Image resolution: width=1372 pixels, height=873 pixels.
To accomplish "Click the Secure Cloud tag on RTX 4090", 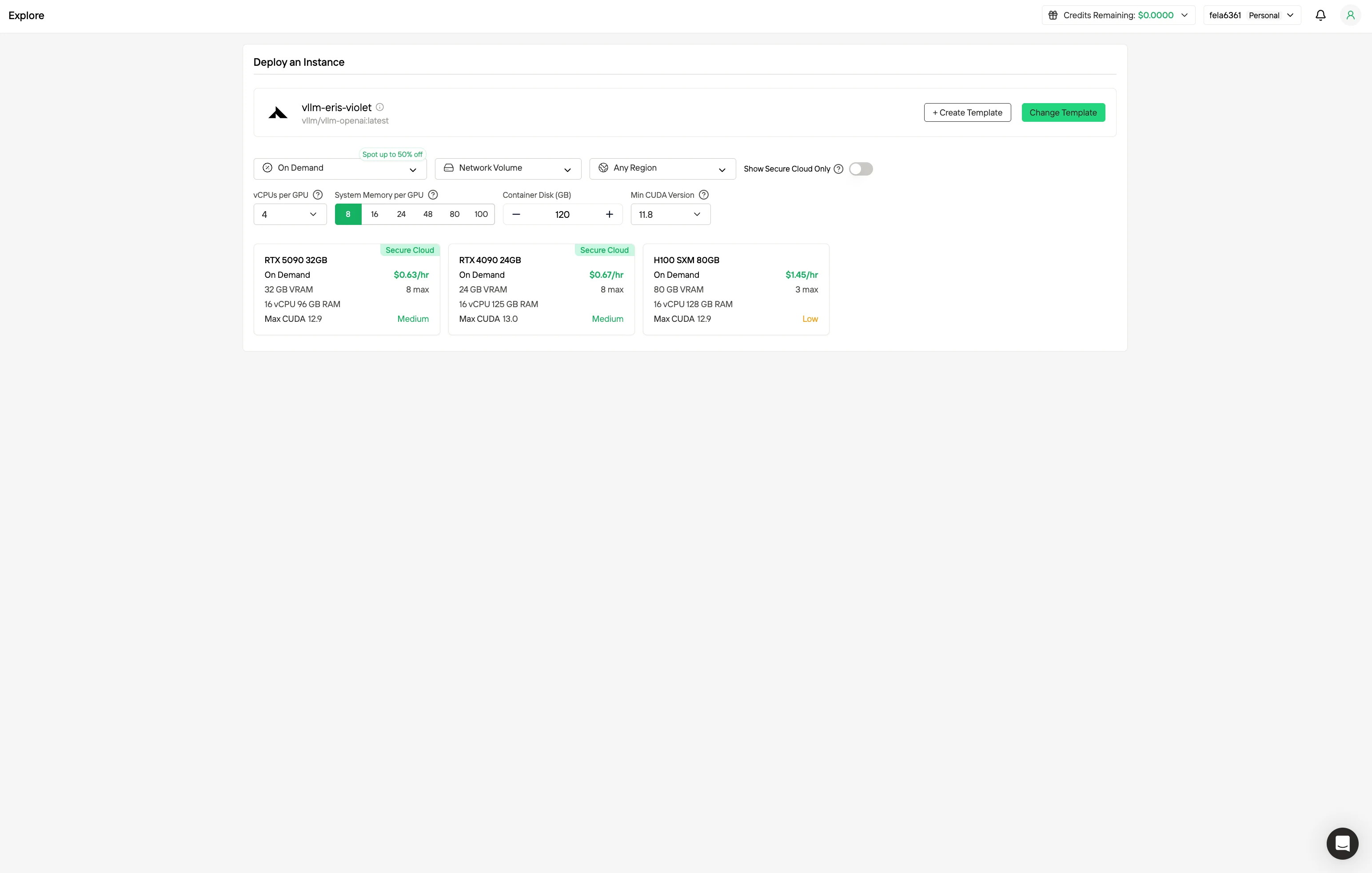I will pyautogui.click(x=605, y=250).
